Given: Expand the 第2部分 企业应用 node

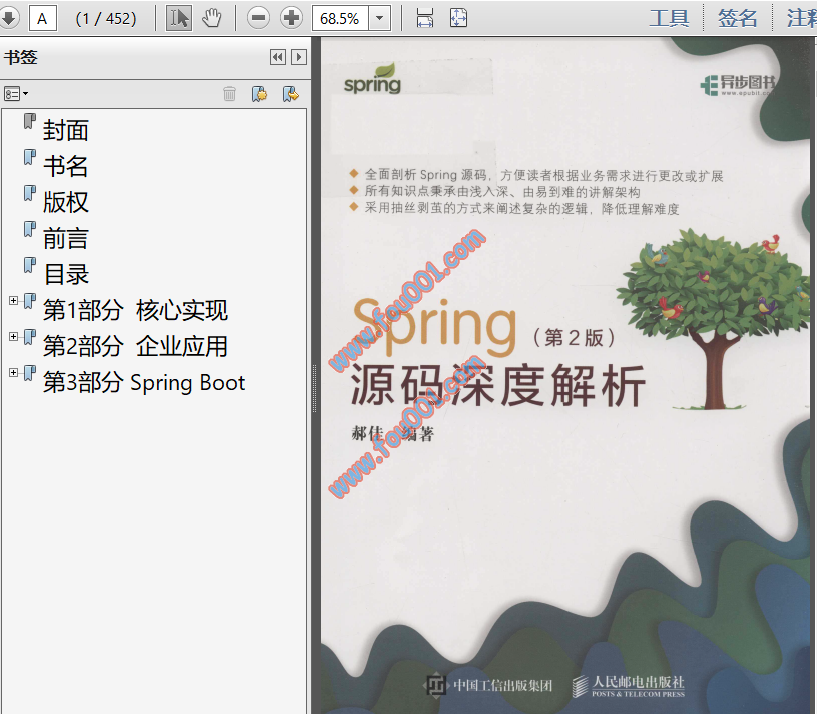Looking at the screenshot, I should (14, 337).
